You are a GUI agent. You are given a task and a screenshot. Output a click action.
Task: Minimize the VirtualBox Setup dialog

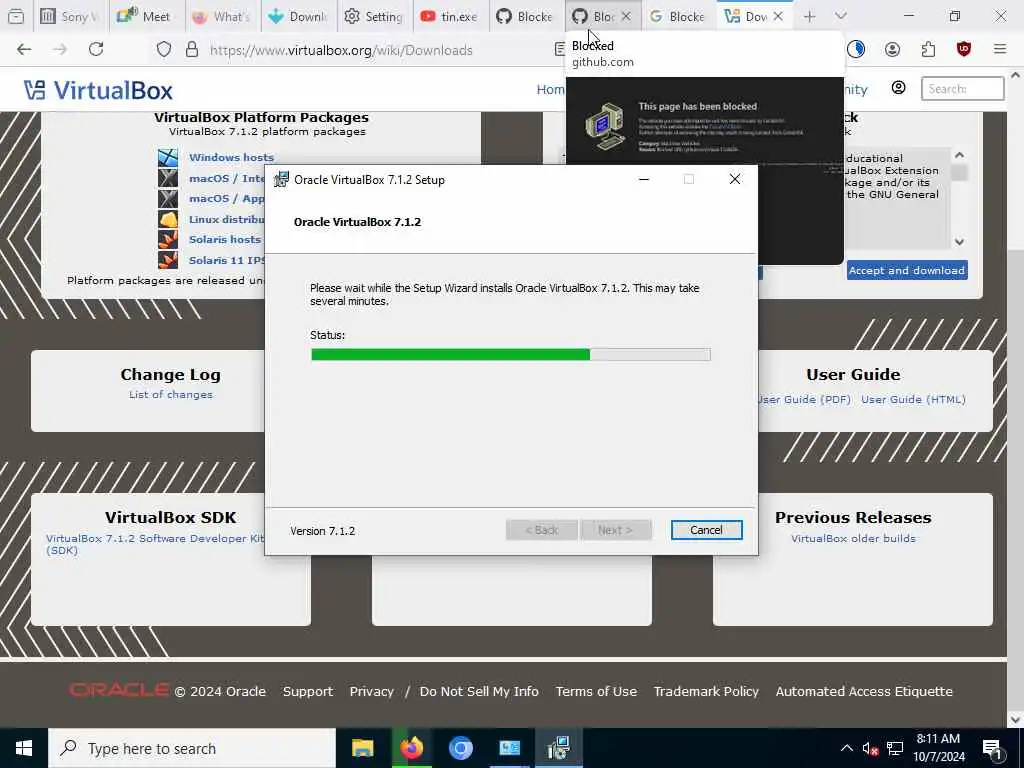(644, 180)
